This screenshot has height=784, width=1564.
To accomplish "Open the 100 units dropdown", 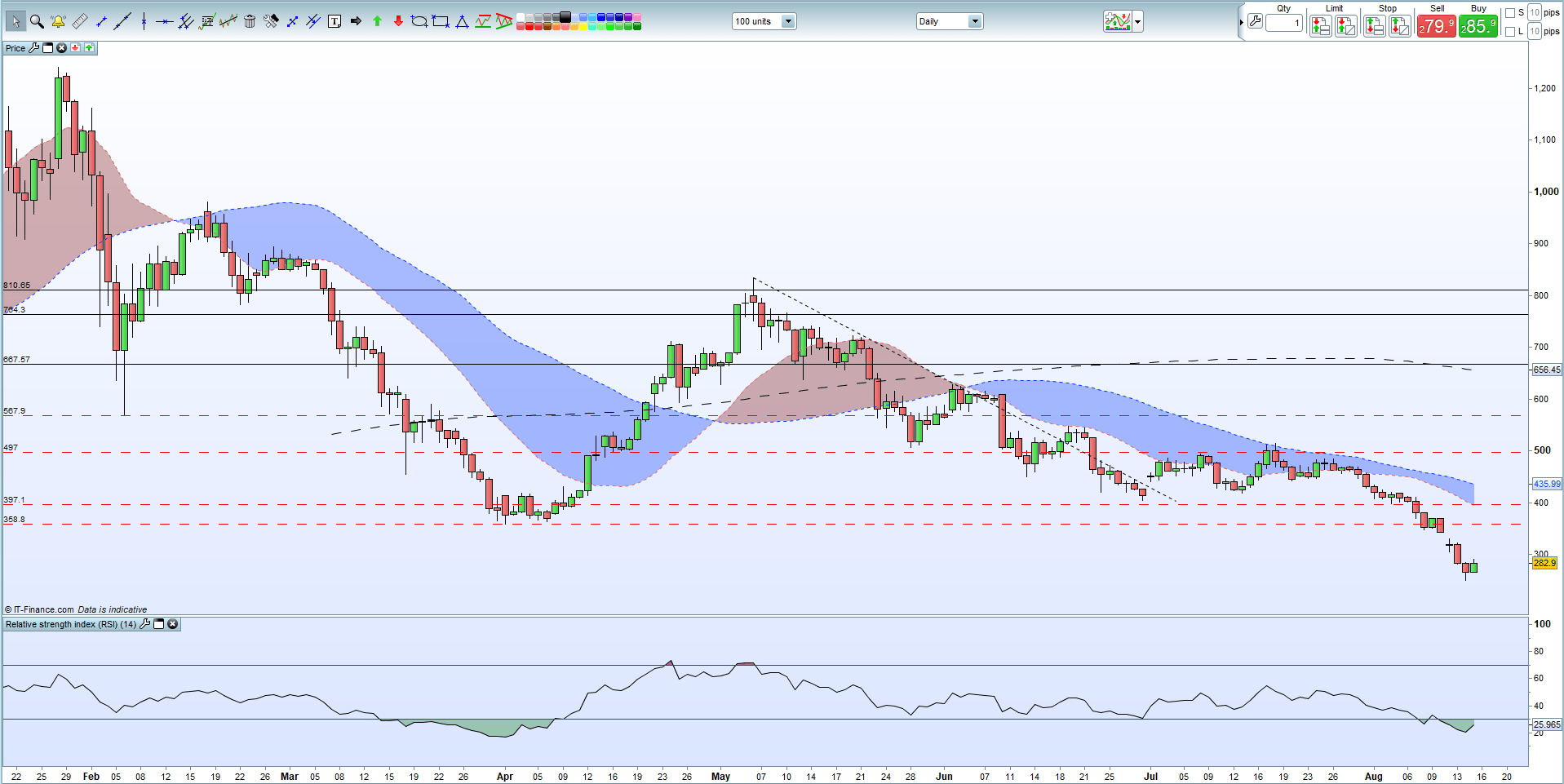I will 788,22.
